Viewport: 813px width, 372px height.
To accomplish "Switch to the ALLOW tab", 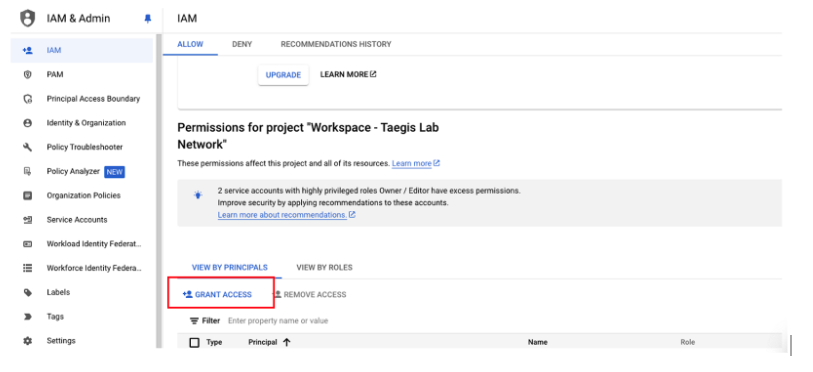I will click(x=190, y=44).
